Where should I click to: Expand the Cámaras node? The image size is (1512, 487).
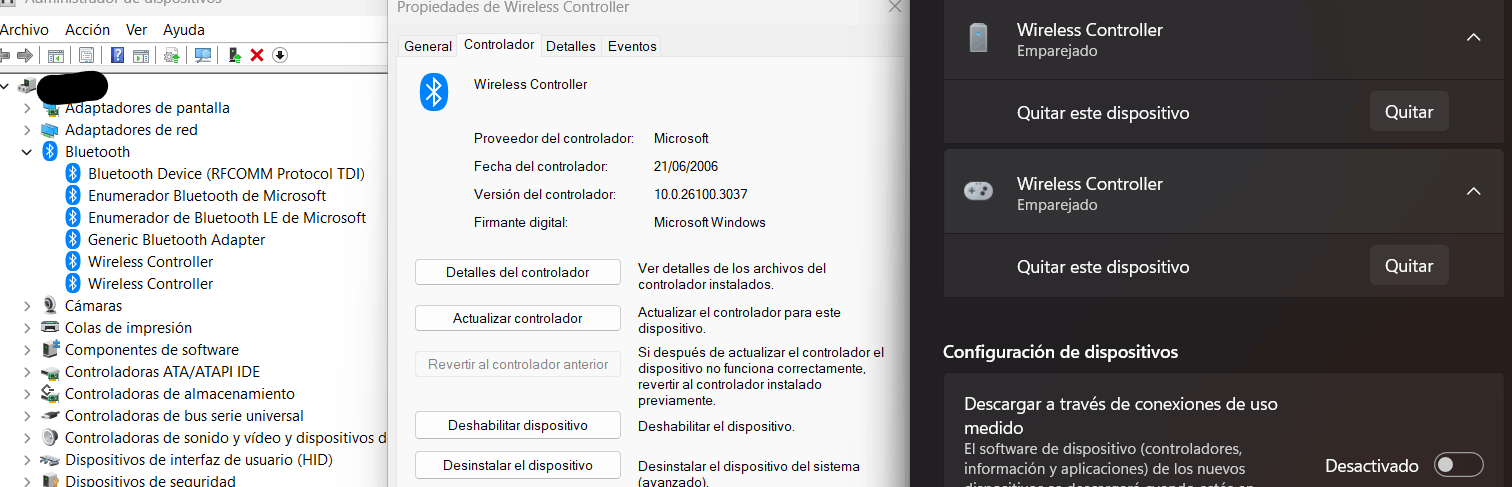pos(27,306)
